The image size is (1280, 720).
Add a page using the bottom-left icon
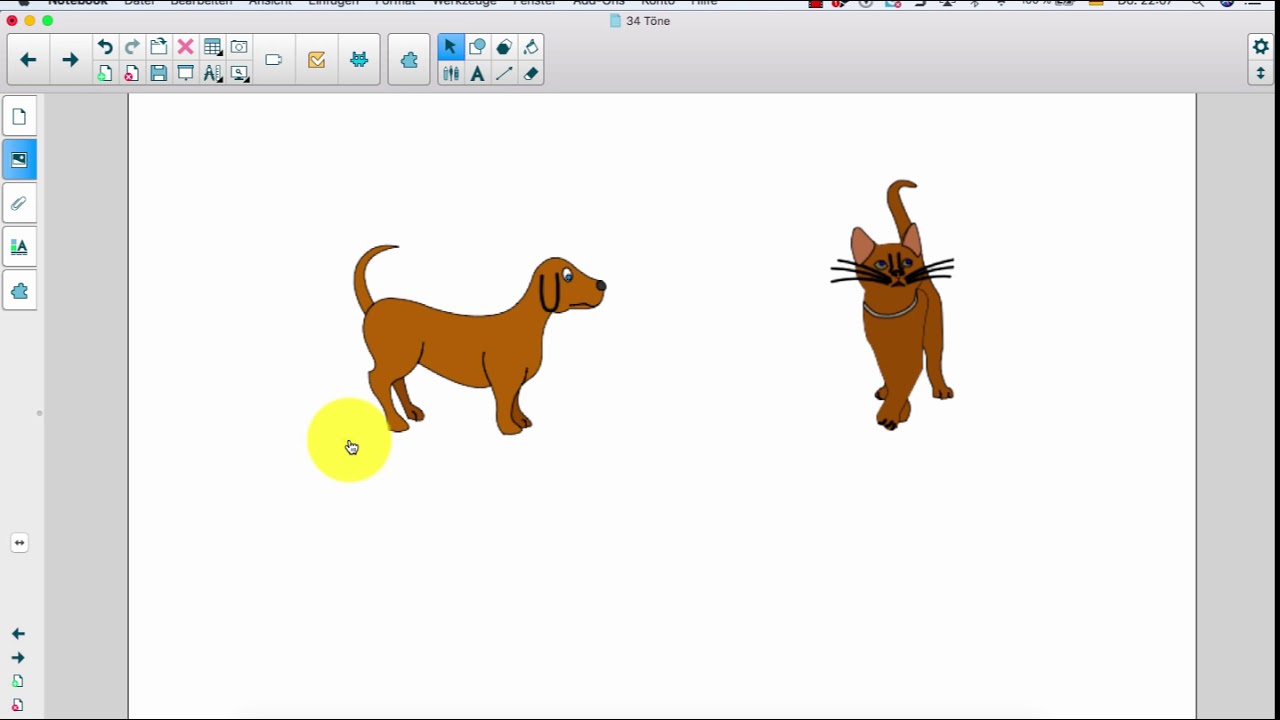pos(18,681)
